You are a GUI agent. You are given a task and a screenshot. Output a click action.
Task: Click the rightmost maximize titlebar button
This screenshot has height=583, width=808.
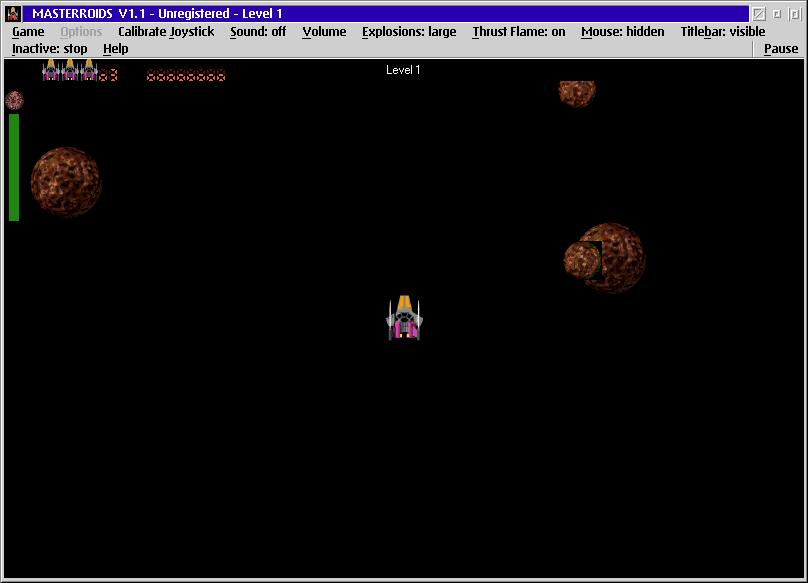(794, 14)
